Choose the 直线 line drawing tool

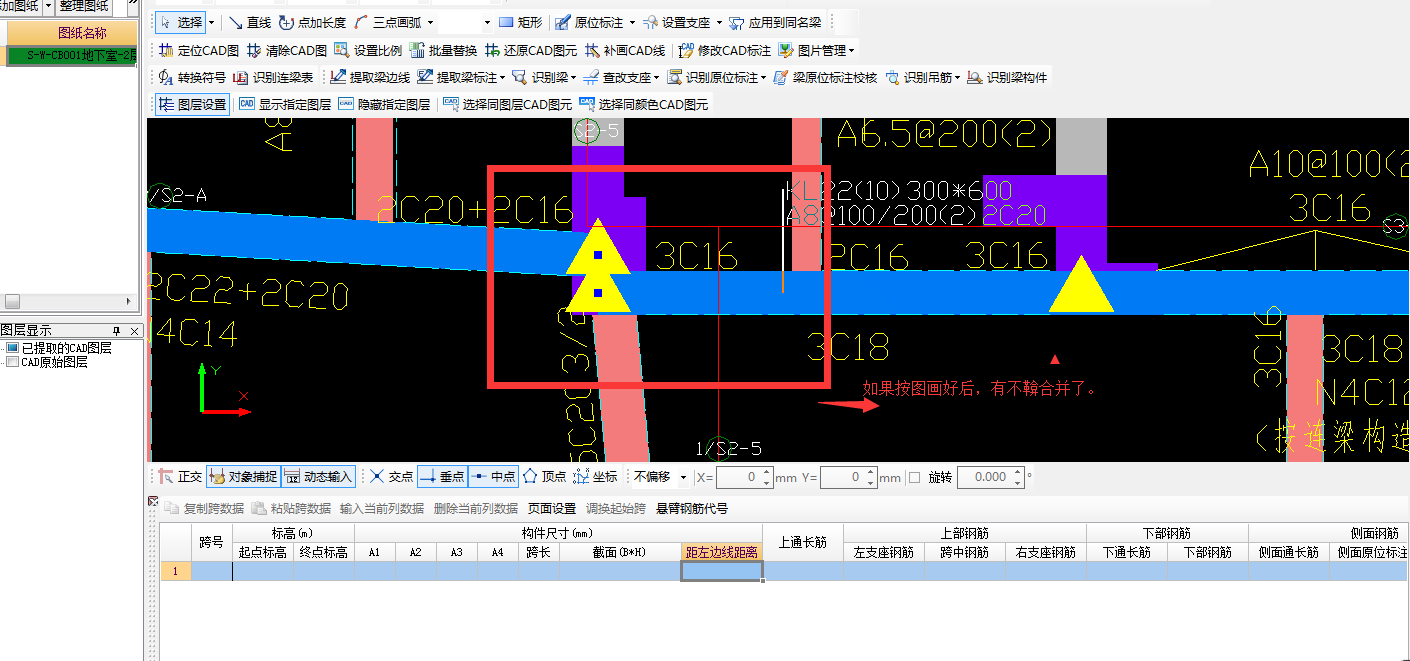coord(249,22)
